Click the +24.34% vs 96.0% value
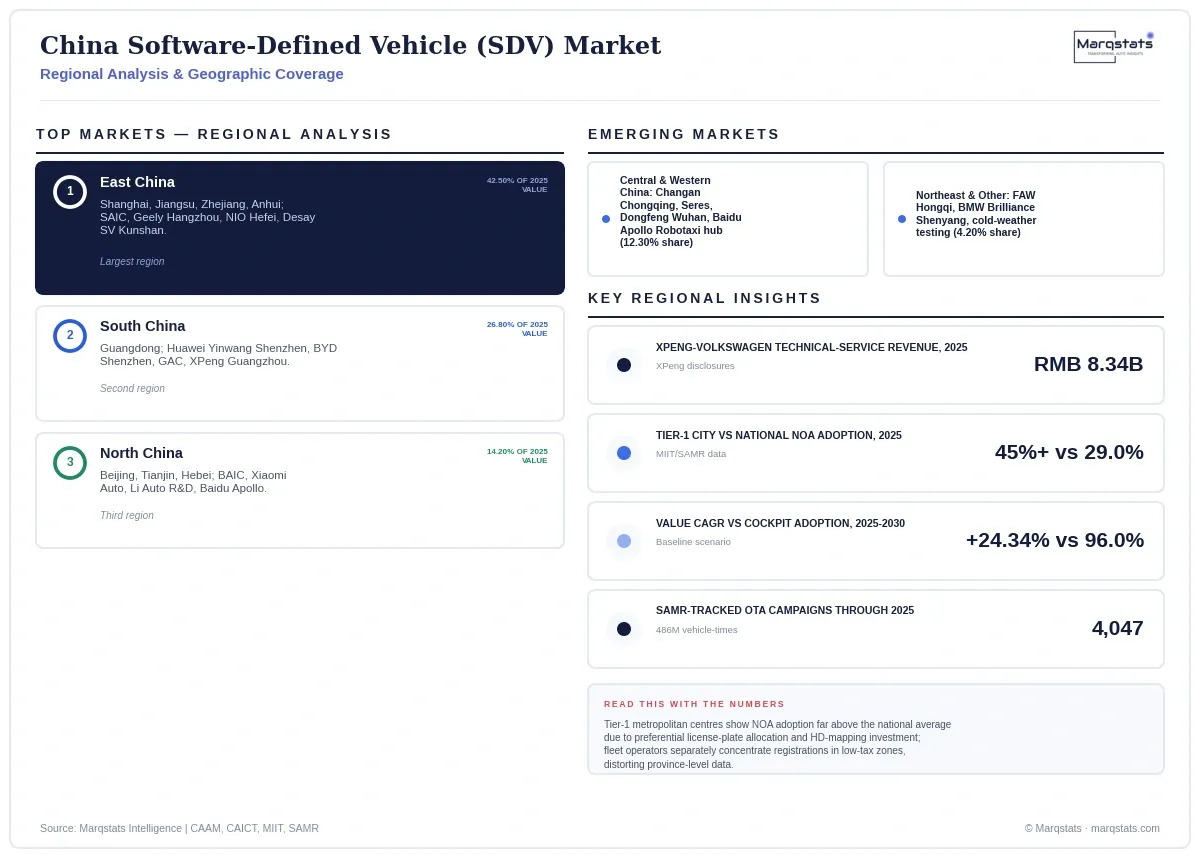 pyautogui.click(x=1054, y=540)
